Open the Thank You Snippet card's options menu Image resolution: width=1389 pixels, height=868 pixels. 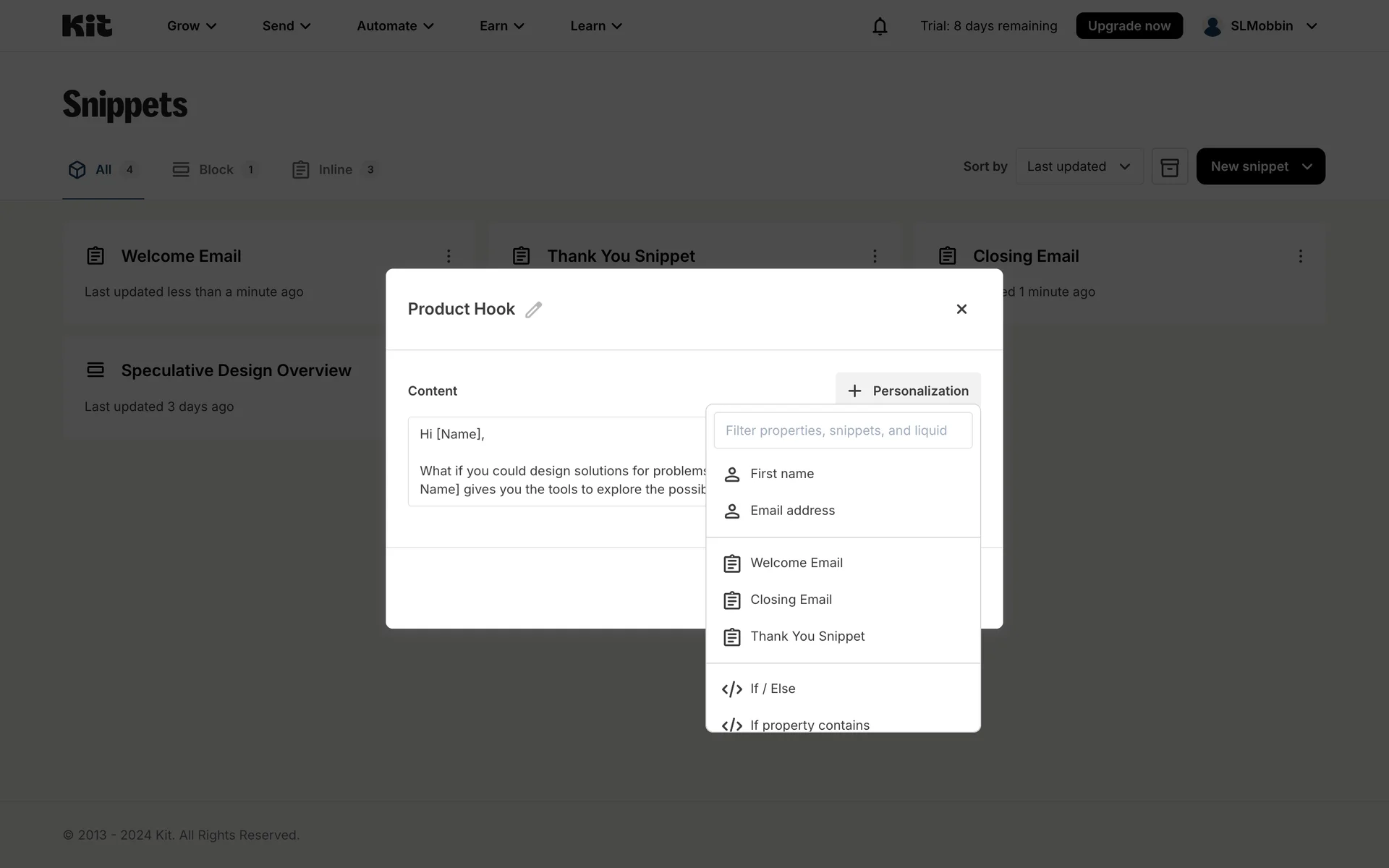(874, 256)
